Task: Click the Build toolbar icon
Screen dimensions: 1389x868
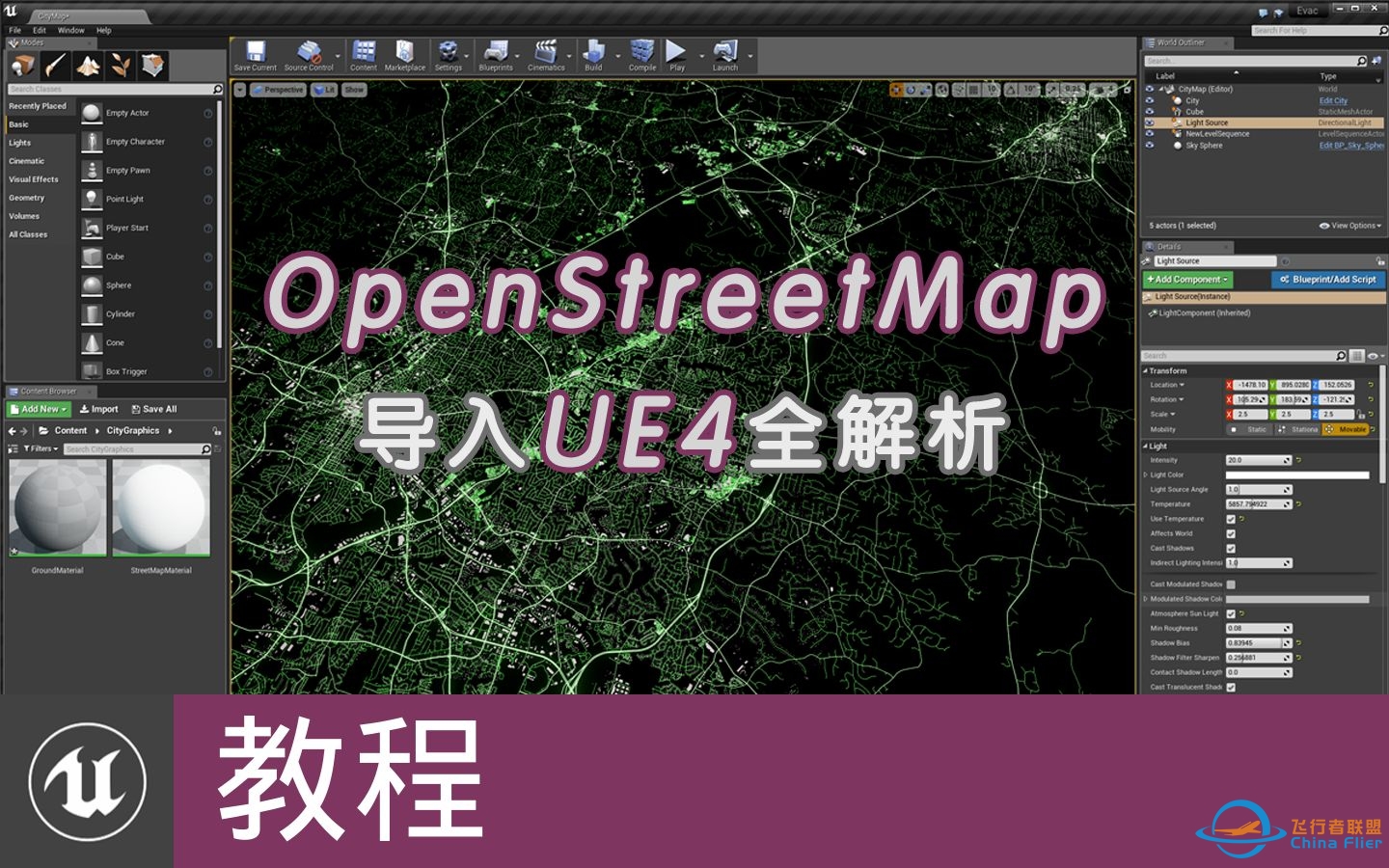Action: 593,52
